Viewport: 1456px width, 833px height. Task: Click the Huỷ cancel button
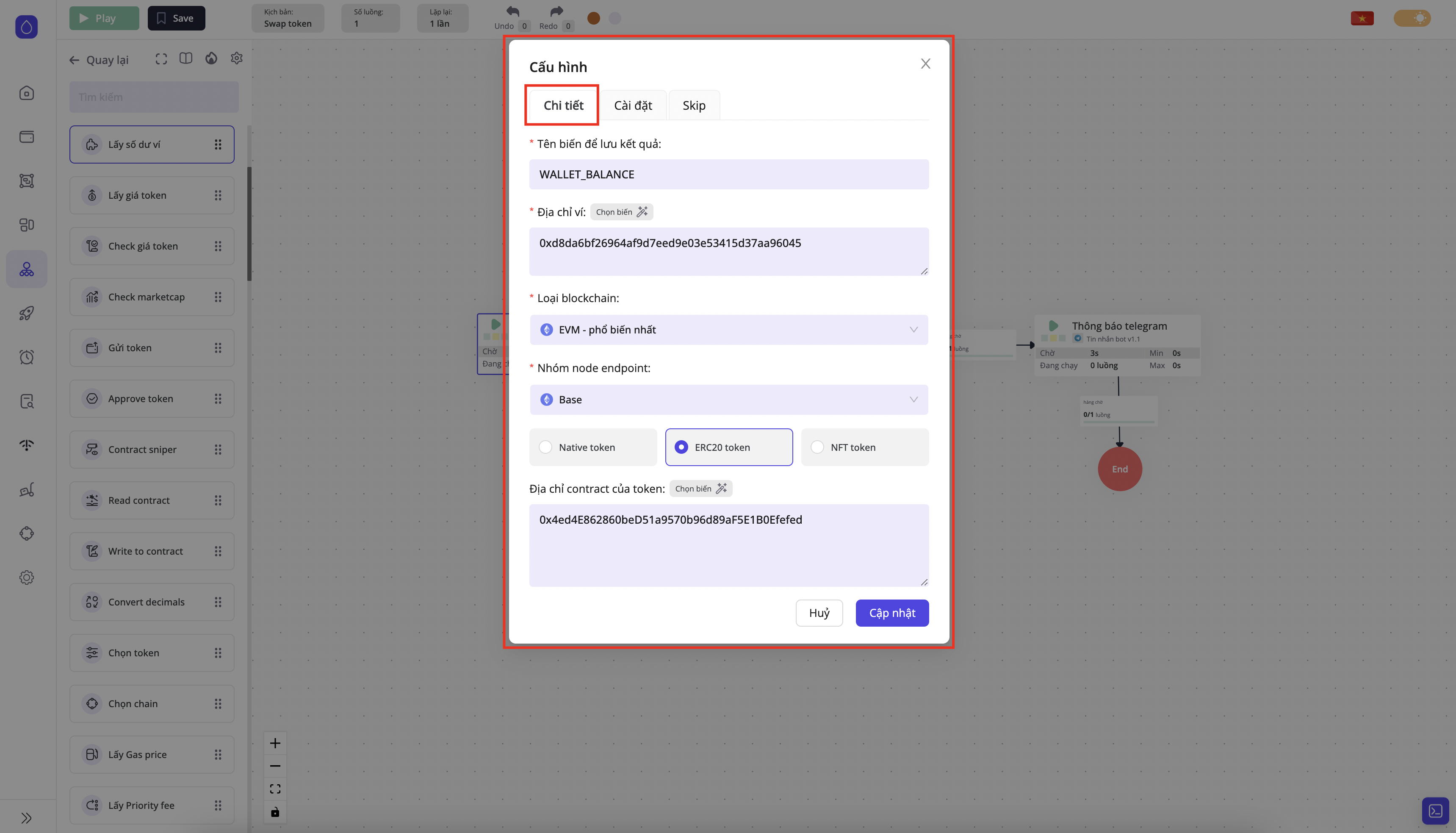pyautogui.click(x=819, y=613)
